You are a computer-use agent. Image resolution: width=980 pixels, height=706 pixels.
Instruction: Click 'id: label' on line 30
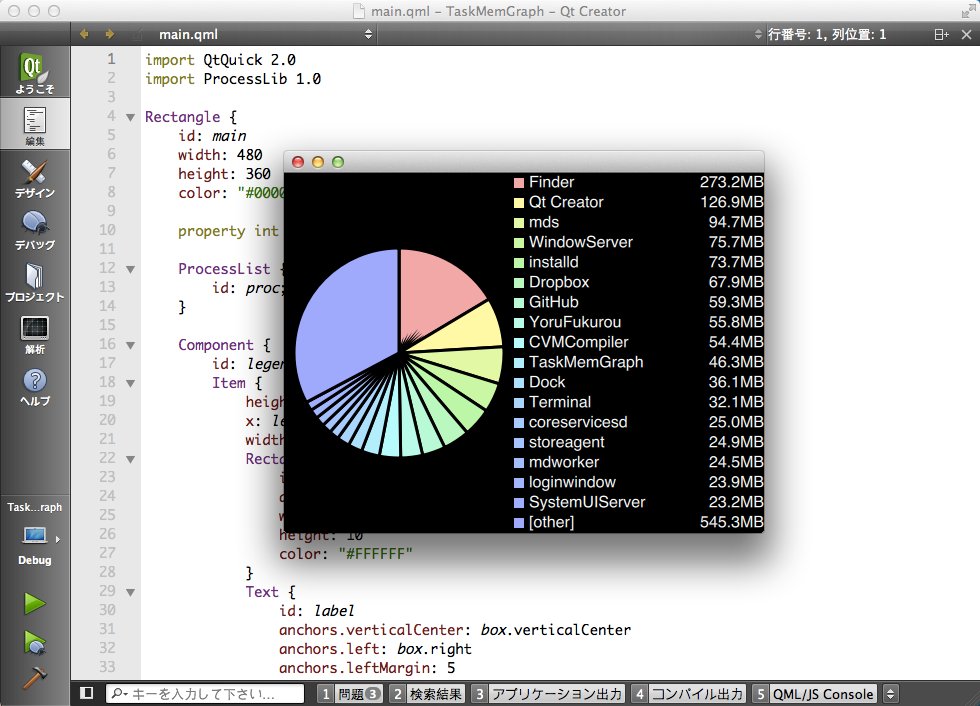click(317, 611)
